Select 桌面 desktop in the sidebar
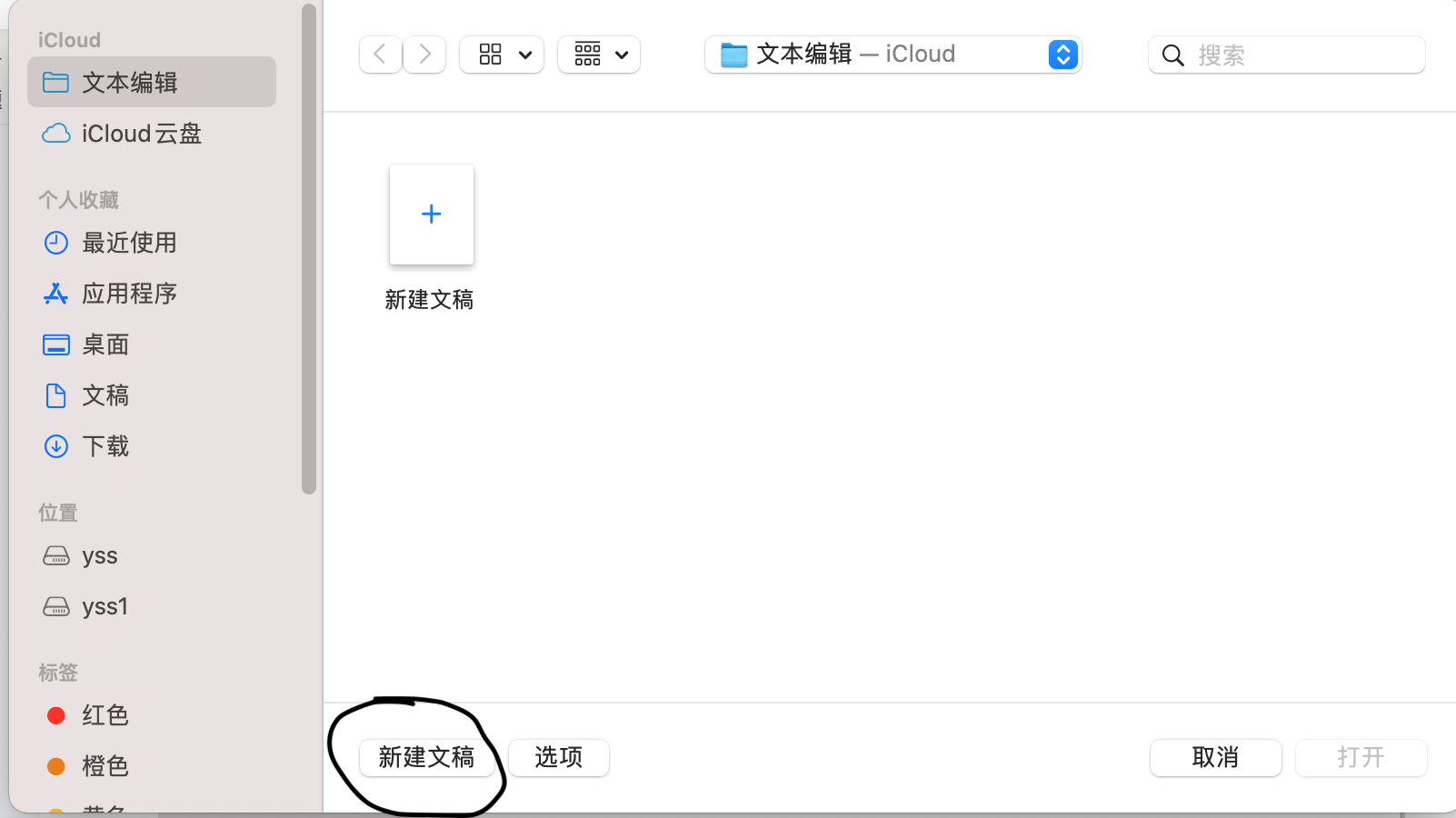 (x=152, y=344)
